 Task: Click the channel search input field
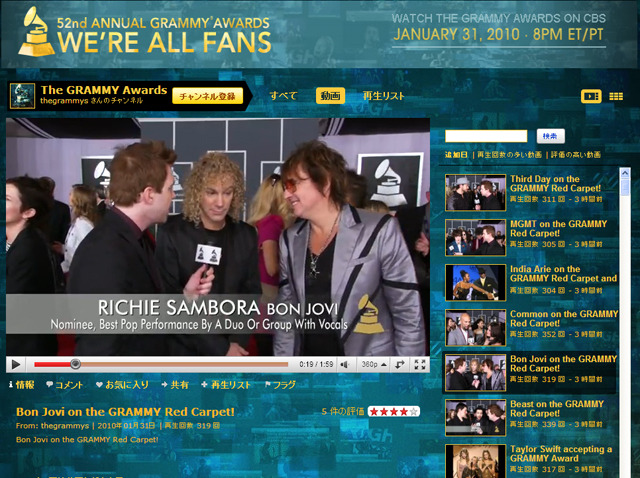(x=486, y=136)
